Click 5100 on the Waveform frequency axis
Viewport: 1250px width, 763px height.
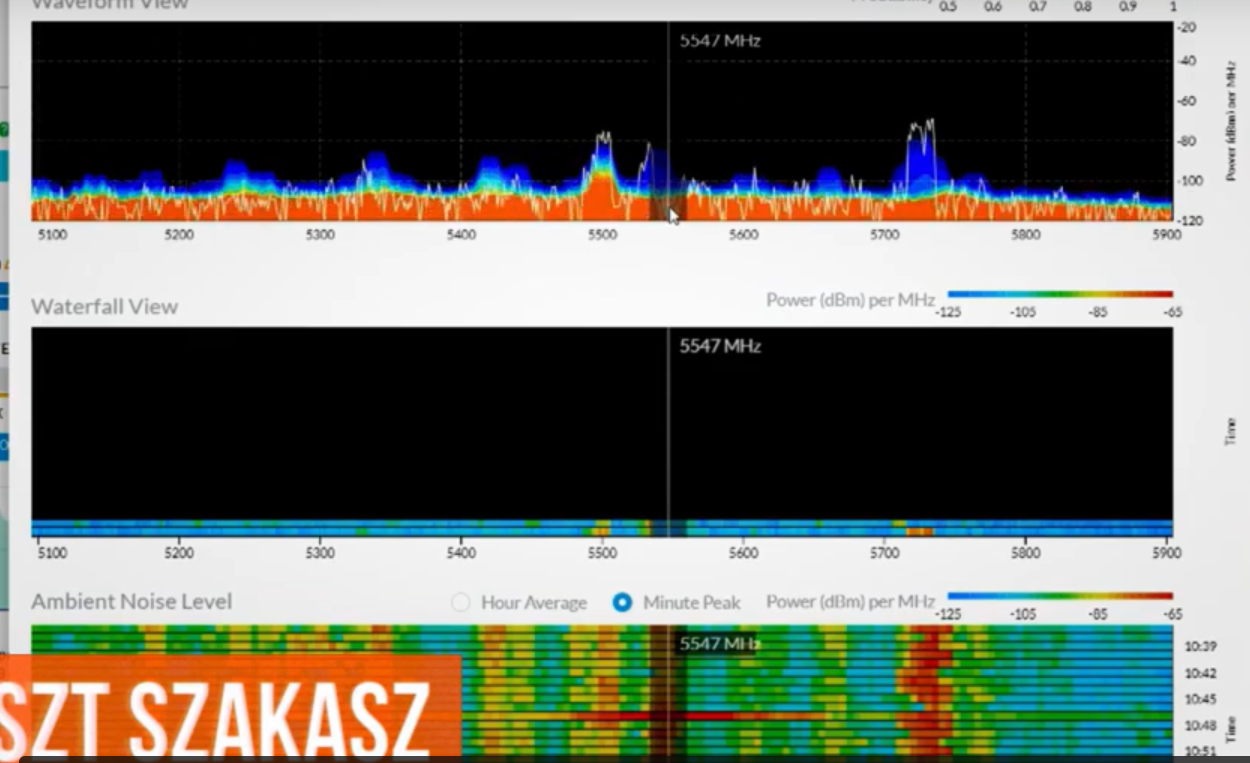tap(52, 235)
